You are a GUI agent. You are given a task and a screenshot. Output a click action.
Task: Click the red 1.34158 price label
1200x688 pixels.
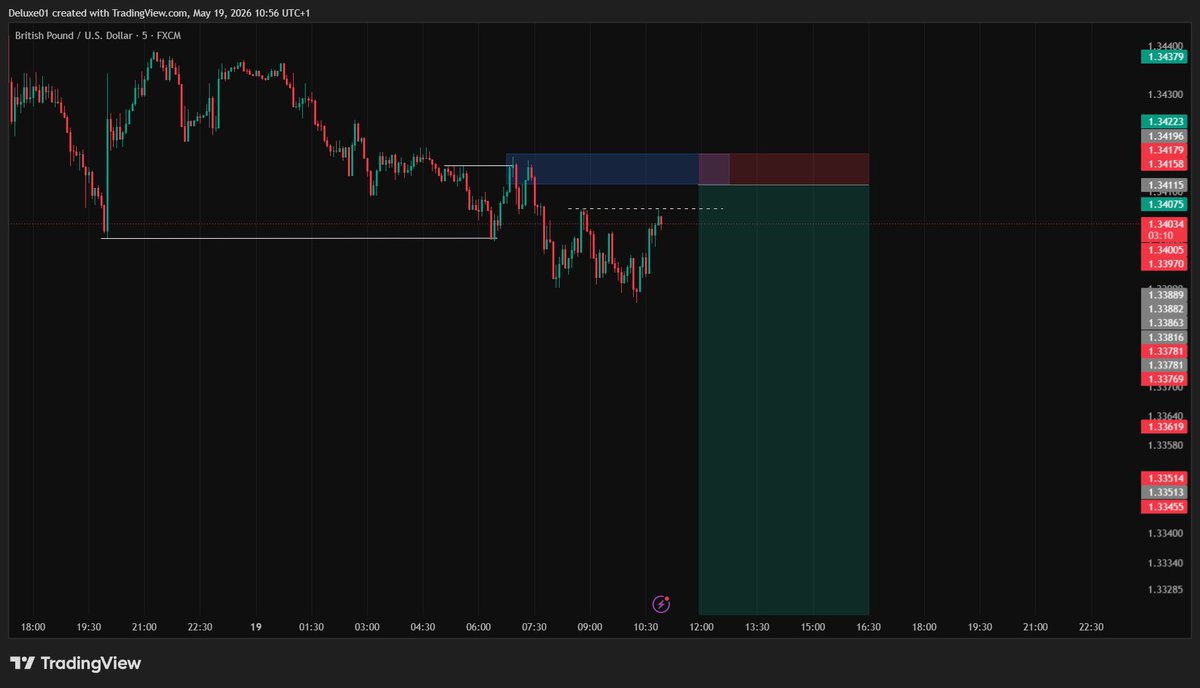1163,164
